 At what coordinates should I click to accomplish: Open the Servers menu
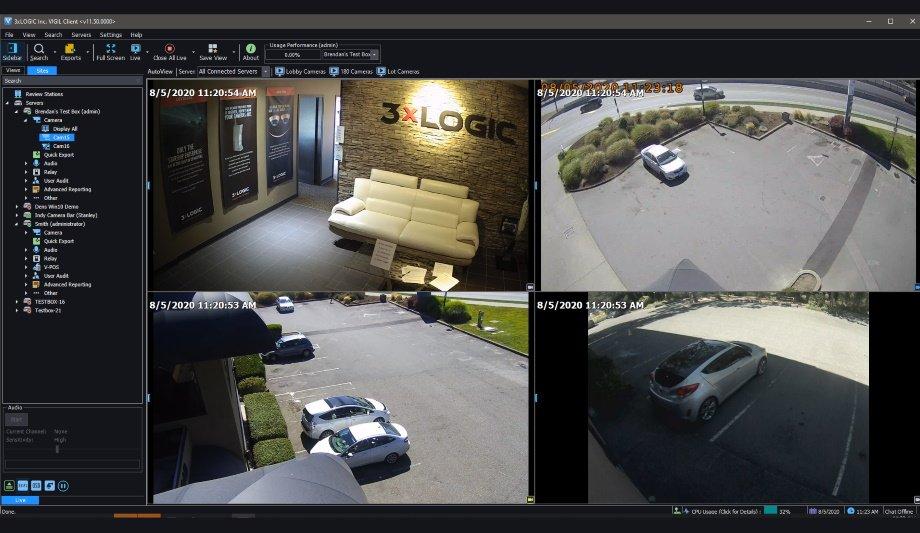pos(81,35)
